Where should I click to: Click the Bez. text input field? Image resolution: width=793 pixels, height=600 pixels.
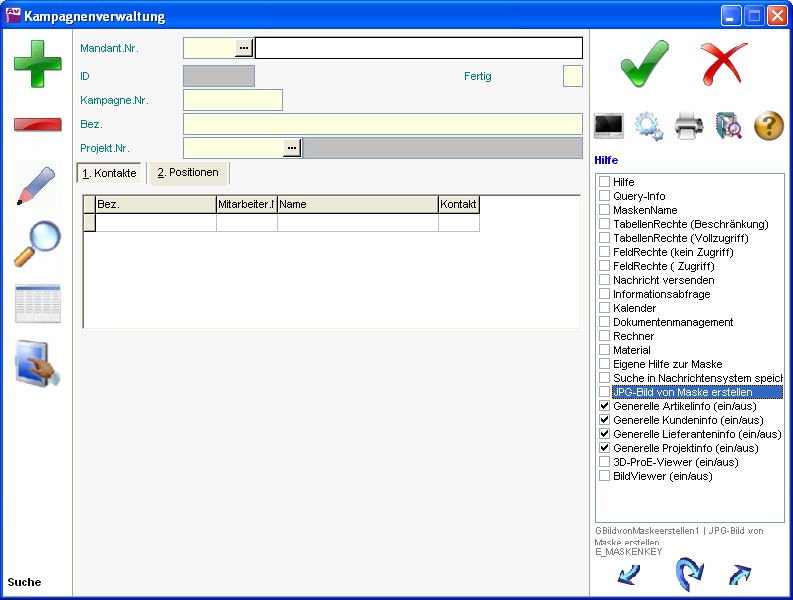[x=382, y=124]
